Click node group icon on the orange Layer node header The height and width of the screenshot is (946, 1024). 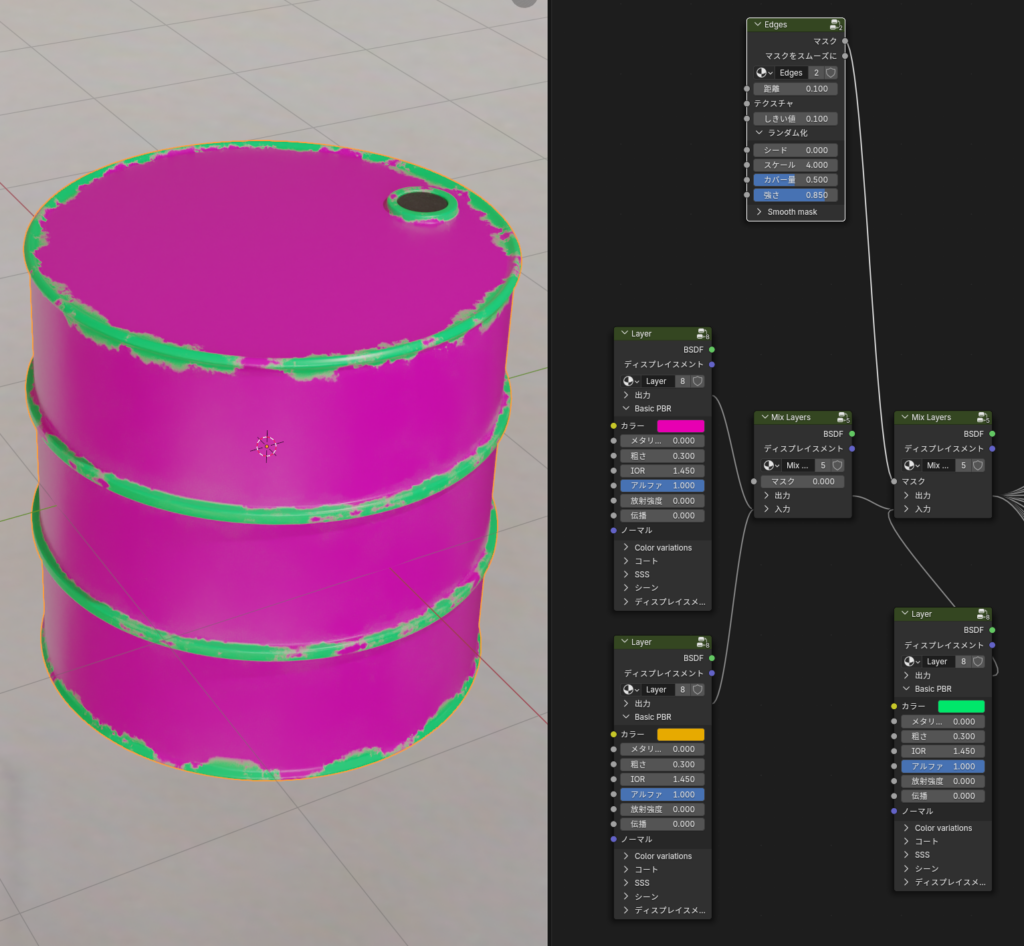[702, 643]
